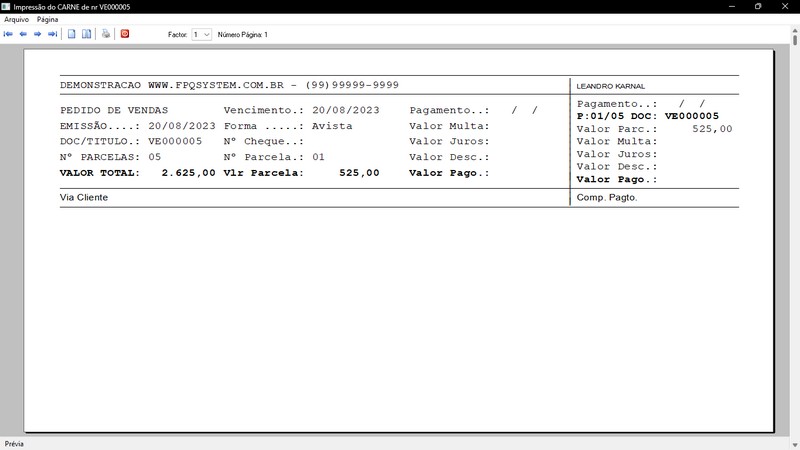Click the 'Via Cliente' text
The width and height of the screenshot is (800, 450).
(x=84, y=197)
